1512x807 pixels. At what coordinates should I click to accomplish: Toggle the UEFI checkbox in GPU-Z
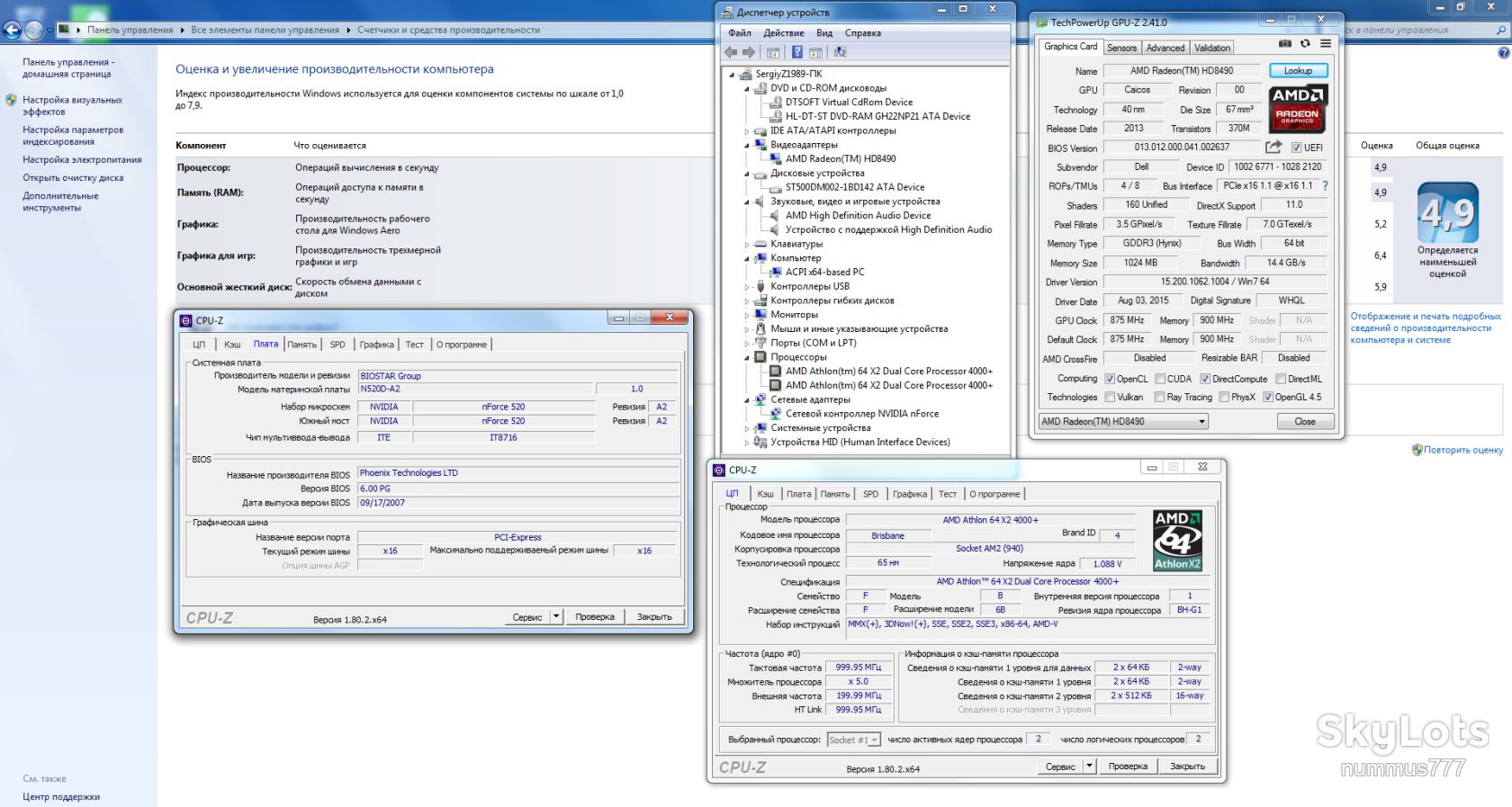(1297, 148)
